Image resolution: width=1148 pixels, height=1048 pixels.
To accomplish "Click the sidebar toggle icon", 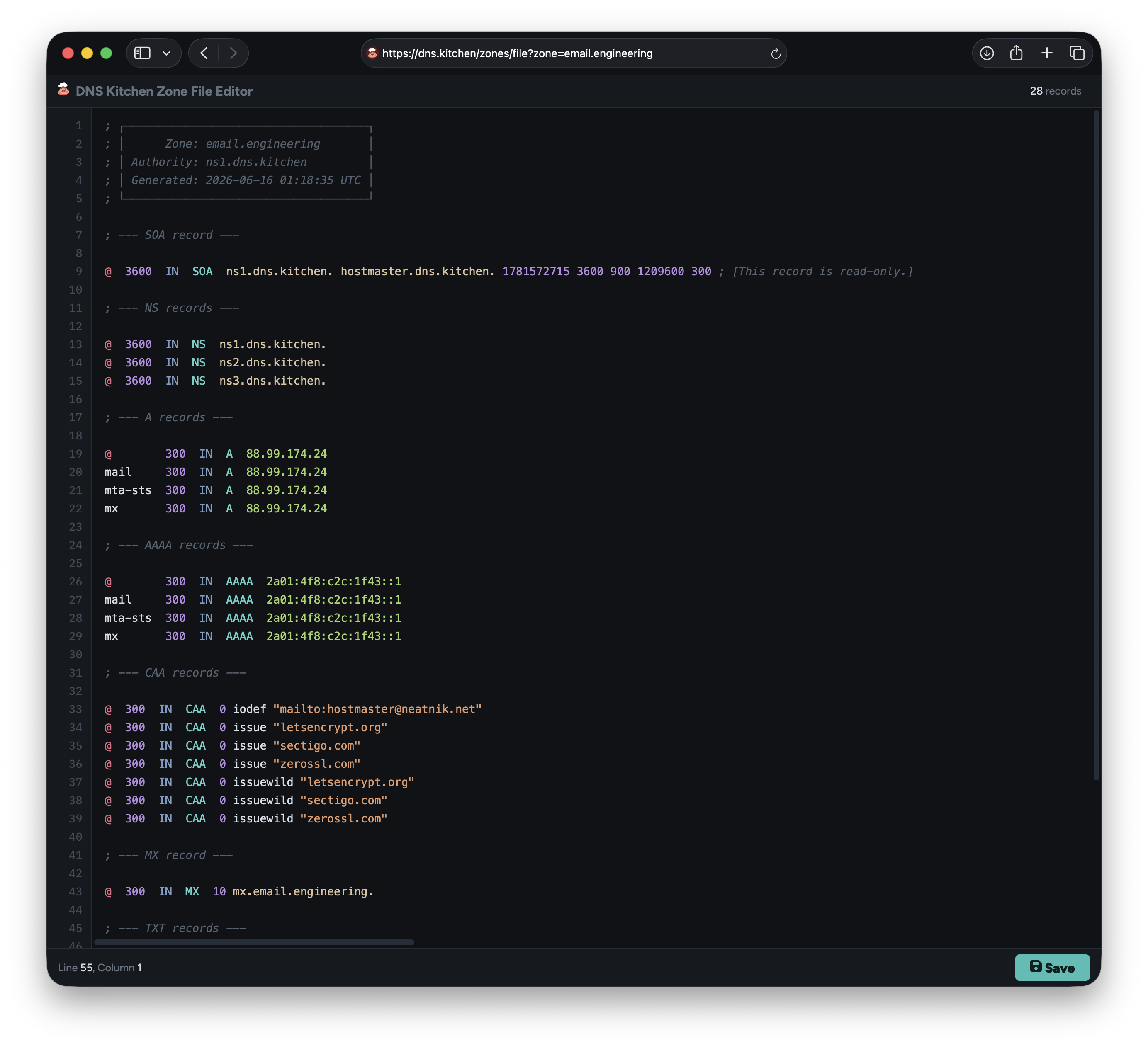I will click(142, 53).
